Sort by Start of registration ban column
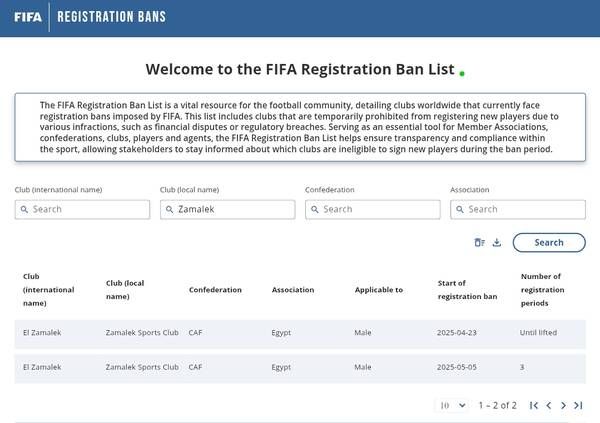 [x=467, y=289]
